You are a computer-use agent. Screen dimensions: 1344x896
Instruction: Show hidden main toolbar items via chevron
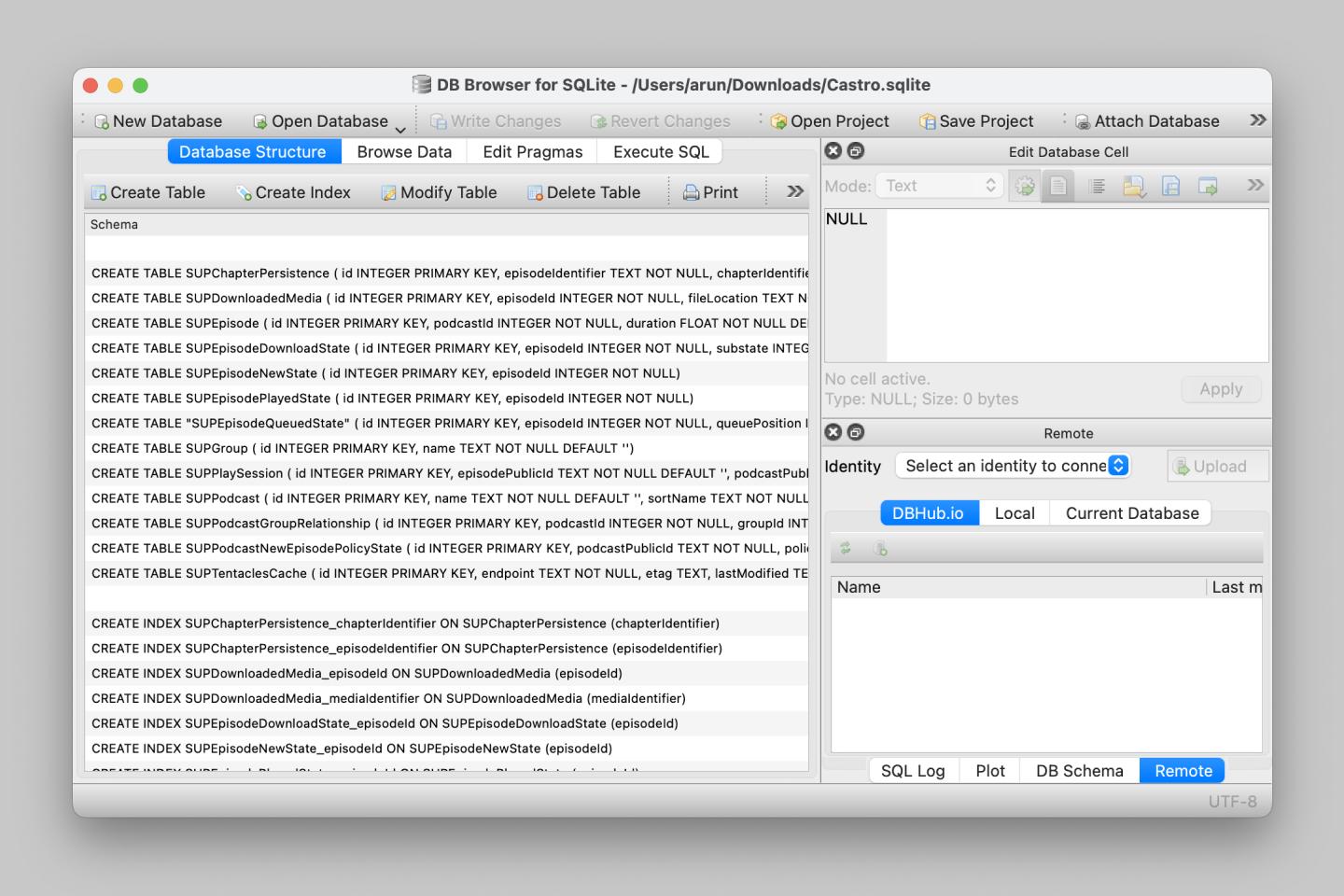click(1257, 120)
